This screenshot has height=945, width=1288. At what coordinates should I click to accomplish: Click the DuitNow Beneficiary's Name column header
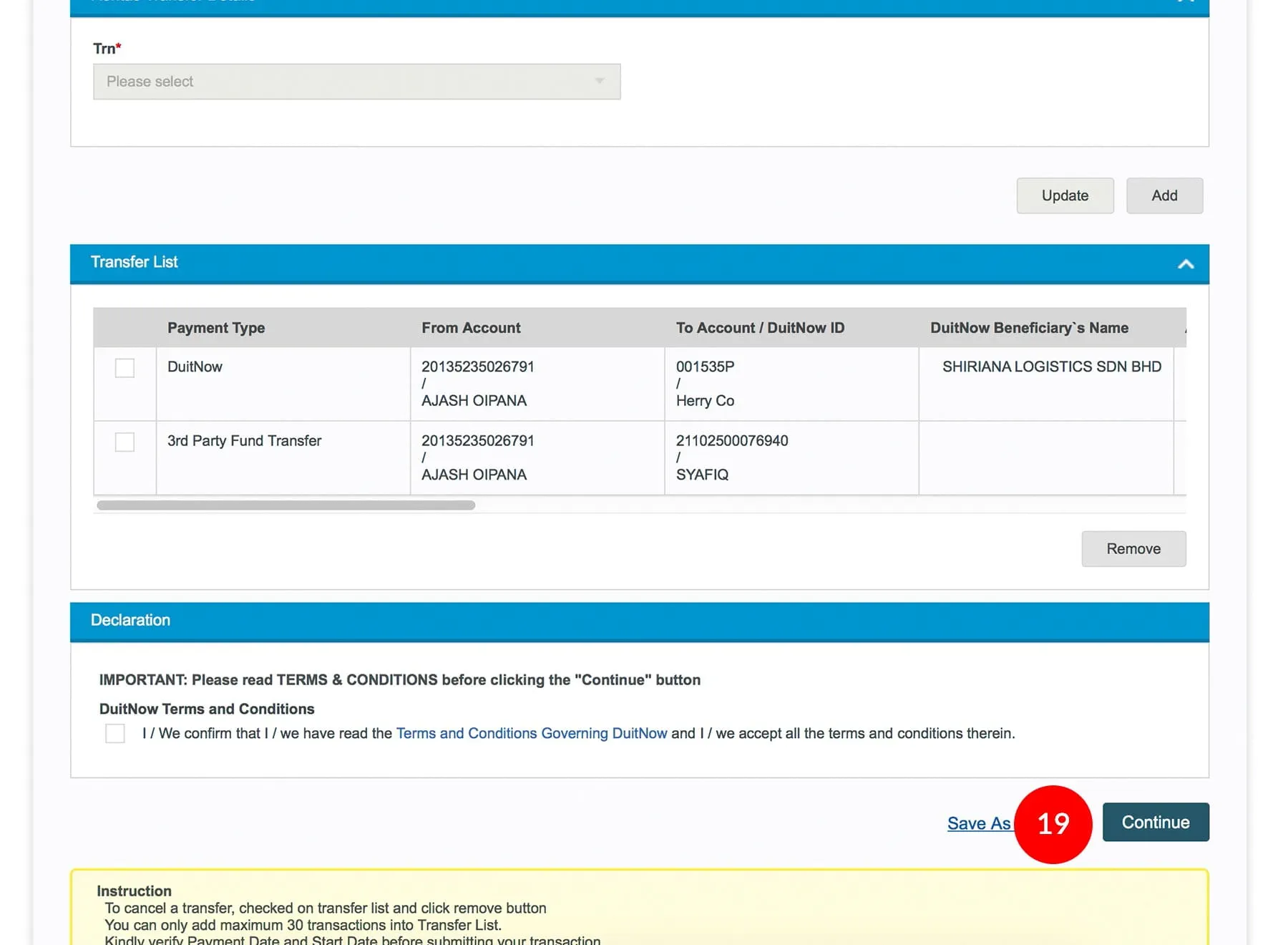tap(1029, 328)
